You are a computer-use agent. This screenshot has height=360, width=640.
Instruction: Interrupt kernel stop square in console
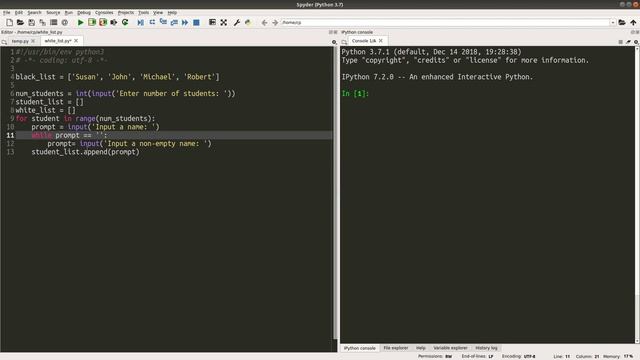tap(620, 42)
